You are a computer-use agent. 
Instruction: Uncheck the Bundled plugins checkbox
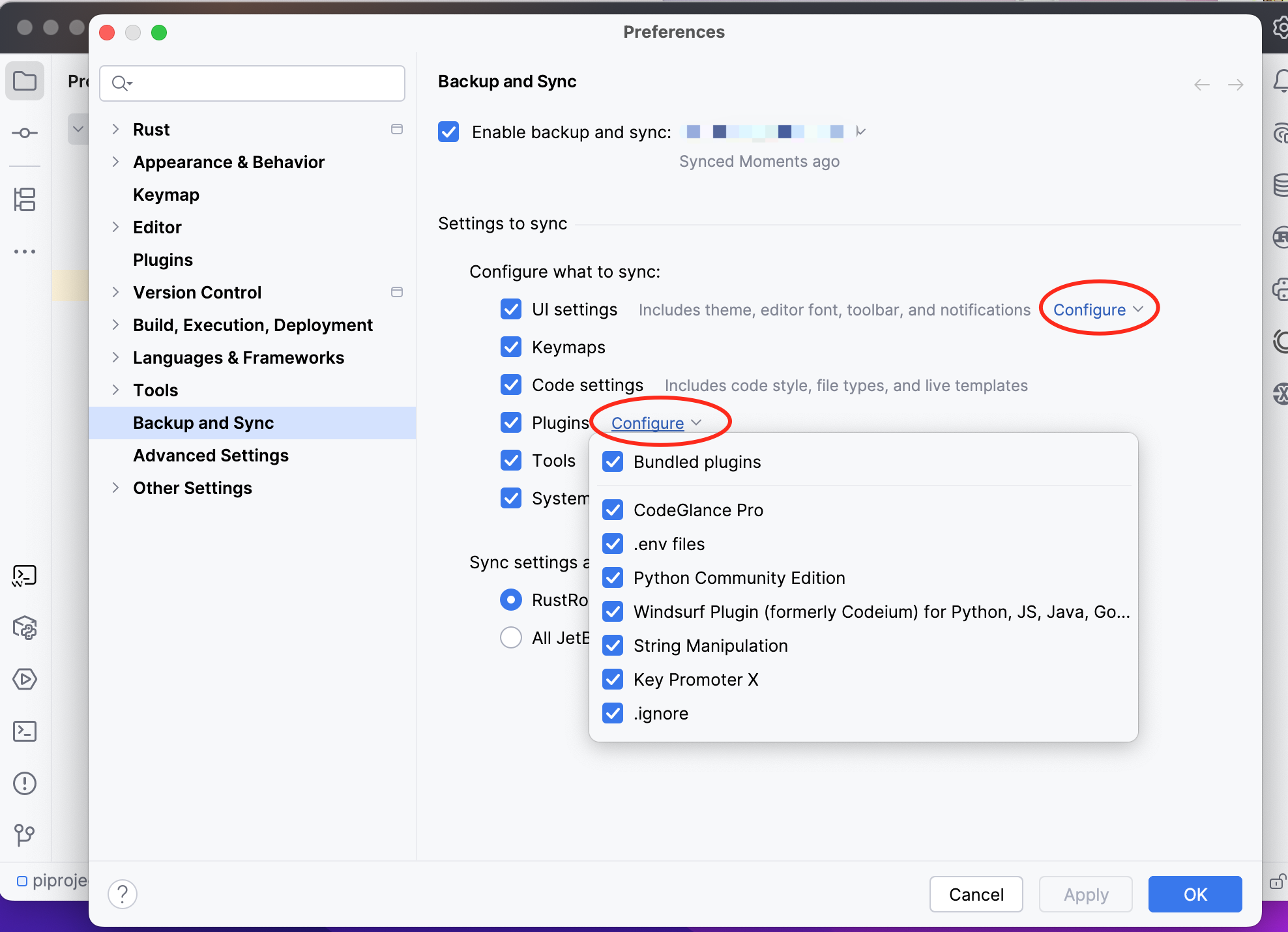[x=613, y=461]
